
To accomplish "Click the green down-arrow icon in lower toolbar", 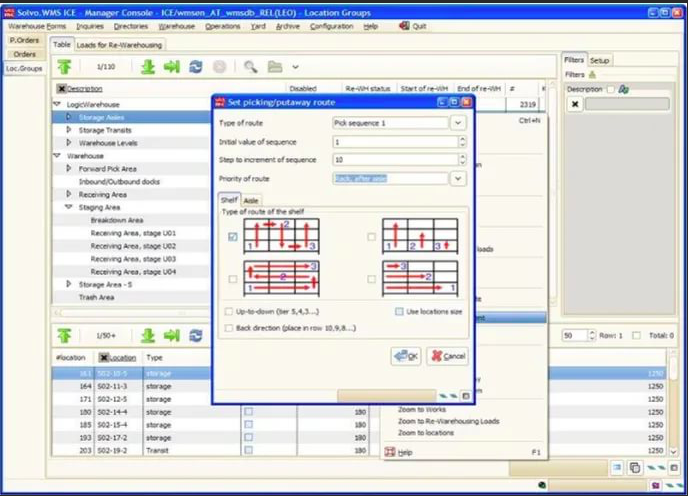I will point(148,336).
